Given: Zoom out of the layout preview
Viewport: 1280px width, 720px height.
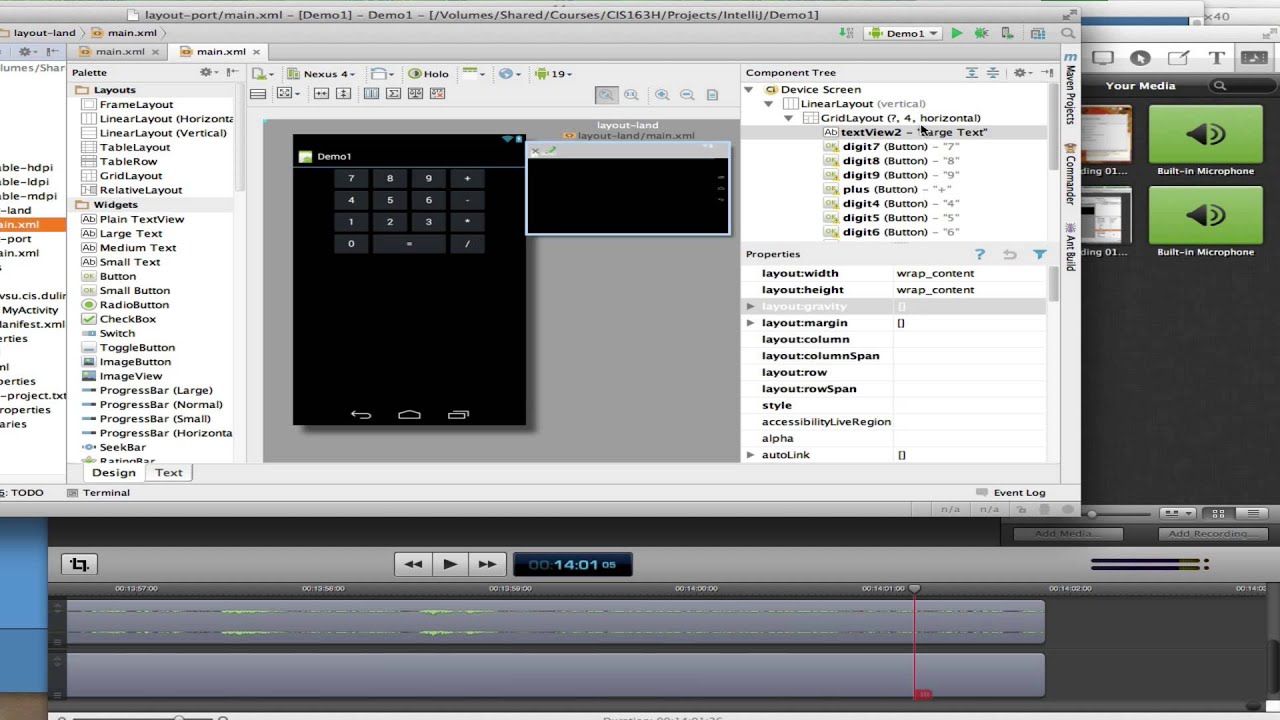Looking at the screenshot, I should [x=687, y=94].
